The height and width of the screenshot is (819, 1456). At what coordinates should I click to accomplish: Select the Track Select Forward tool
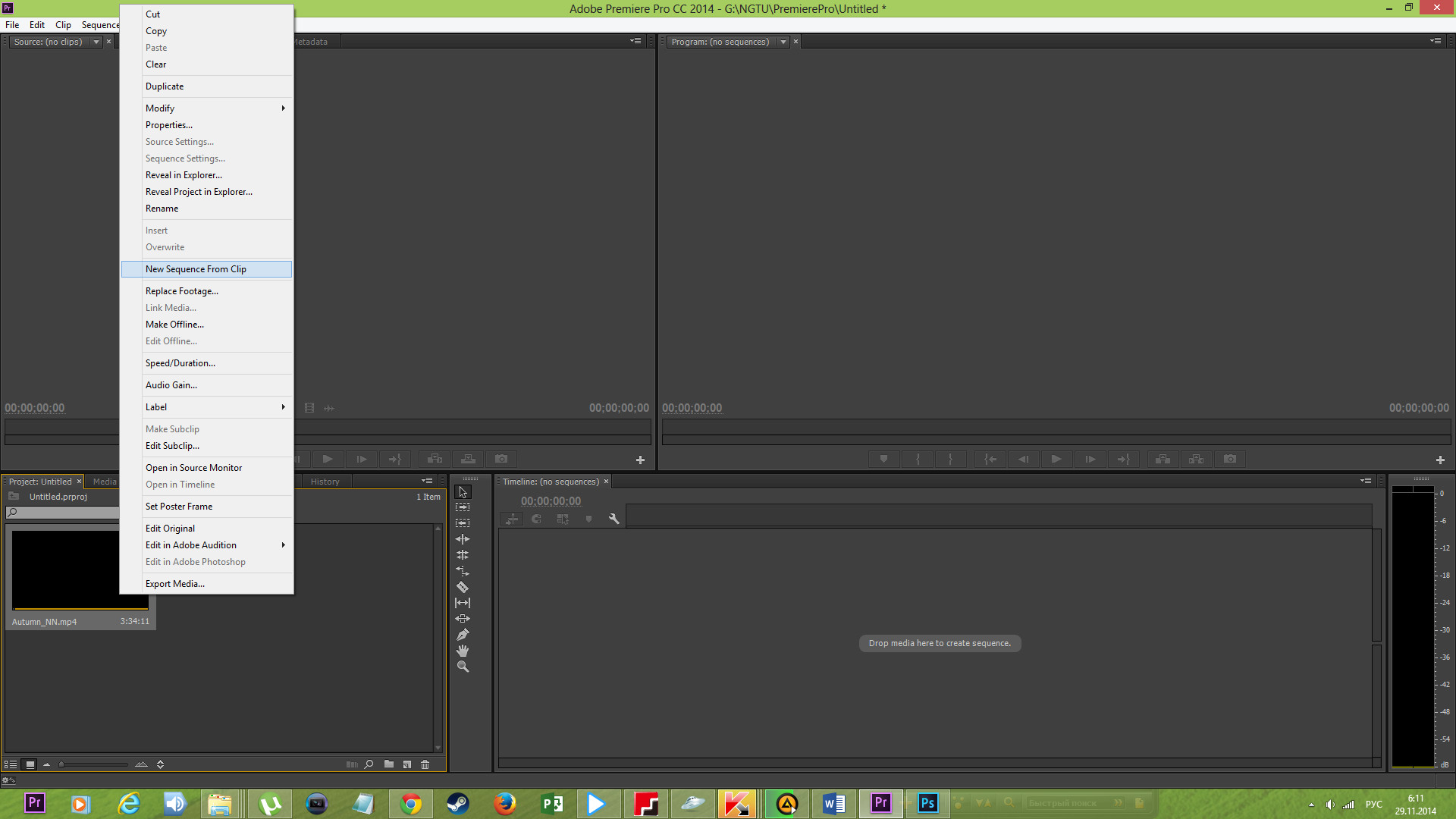pos(463,507)
